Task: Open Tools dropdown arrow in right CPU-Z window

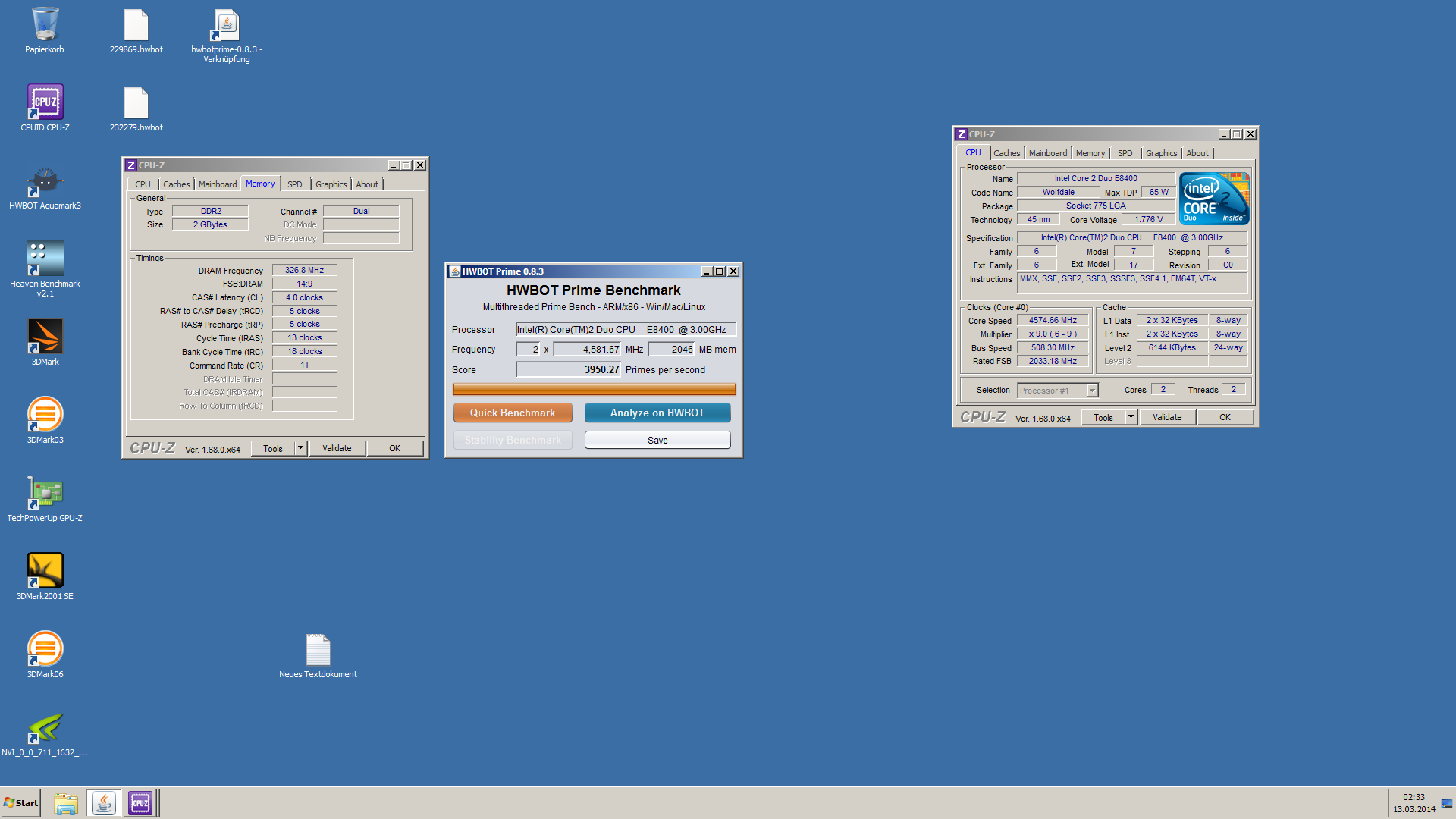Action: 1131,417
